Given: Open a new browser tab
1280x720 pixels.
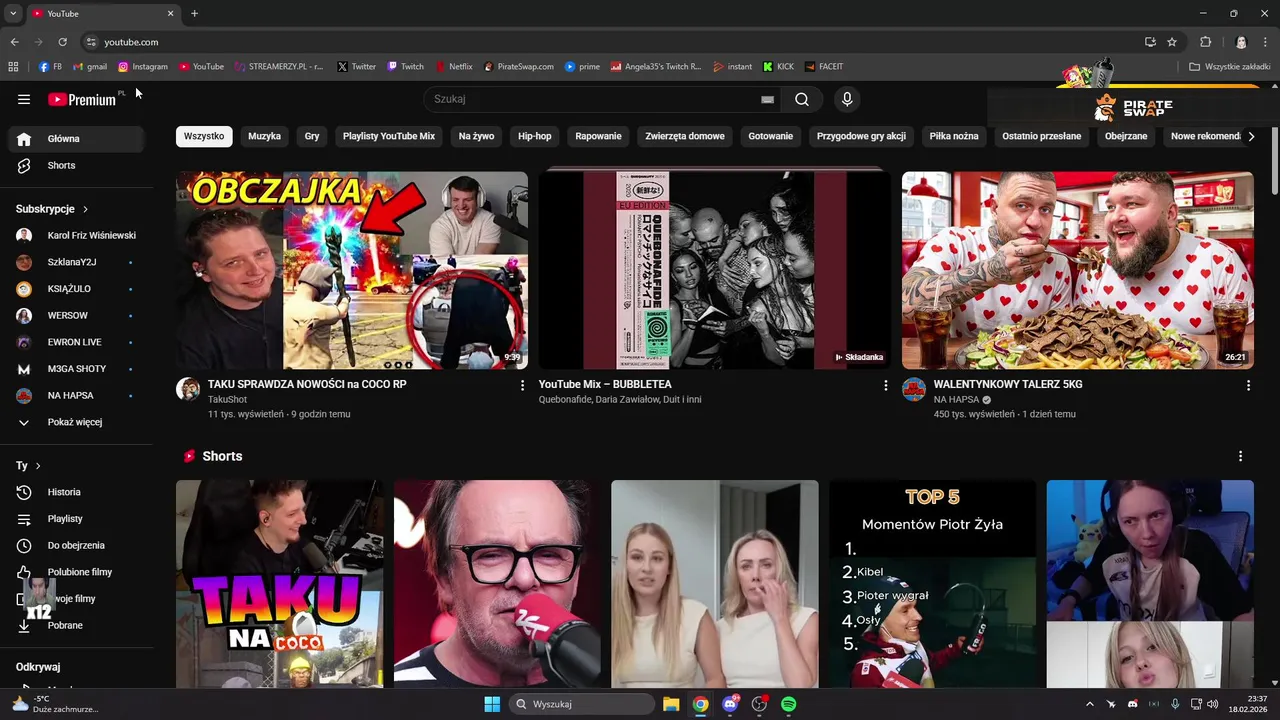Looking at the screenshot, I should coord(194,13).
